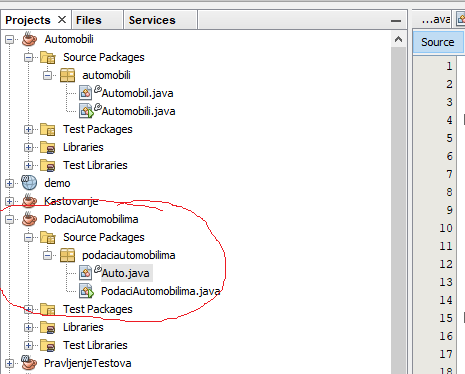
Task: Expand Libraries under Automobili
Action: (29, 147)
